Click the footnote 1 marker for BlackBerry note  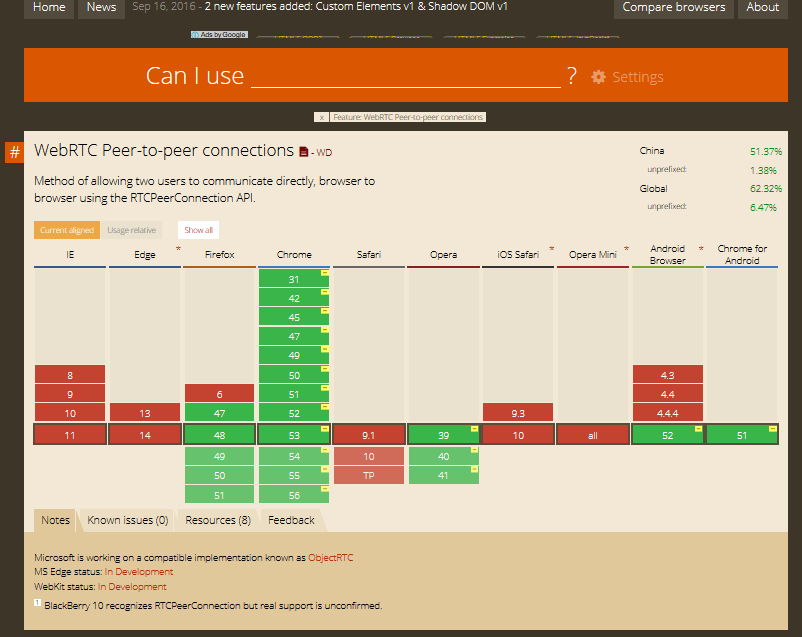pos(37,602)
